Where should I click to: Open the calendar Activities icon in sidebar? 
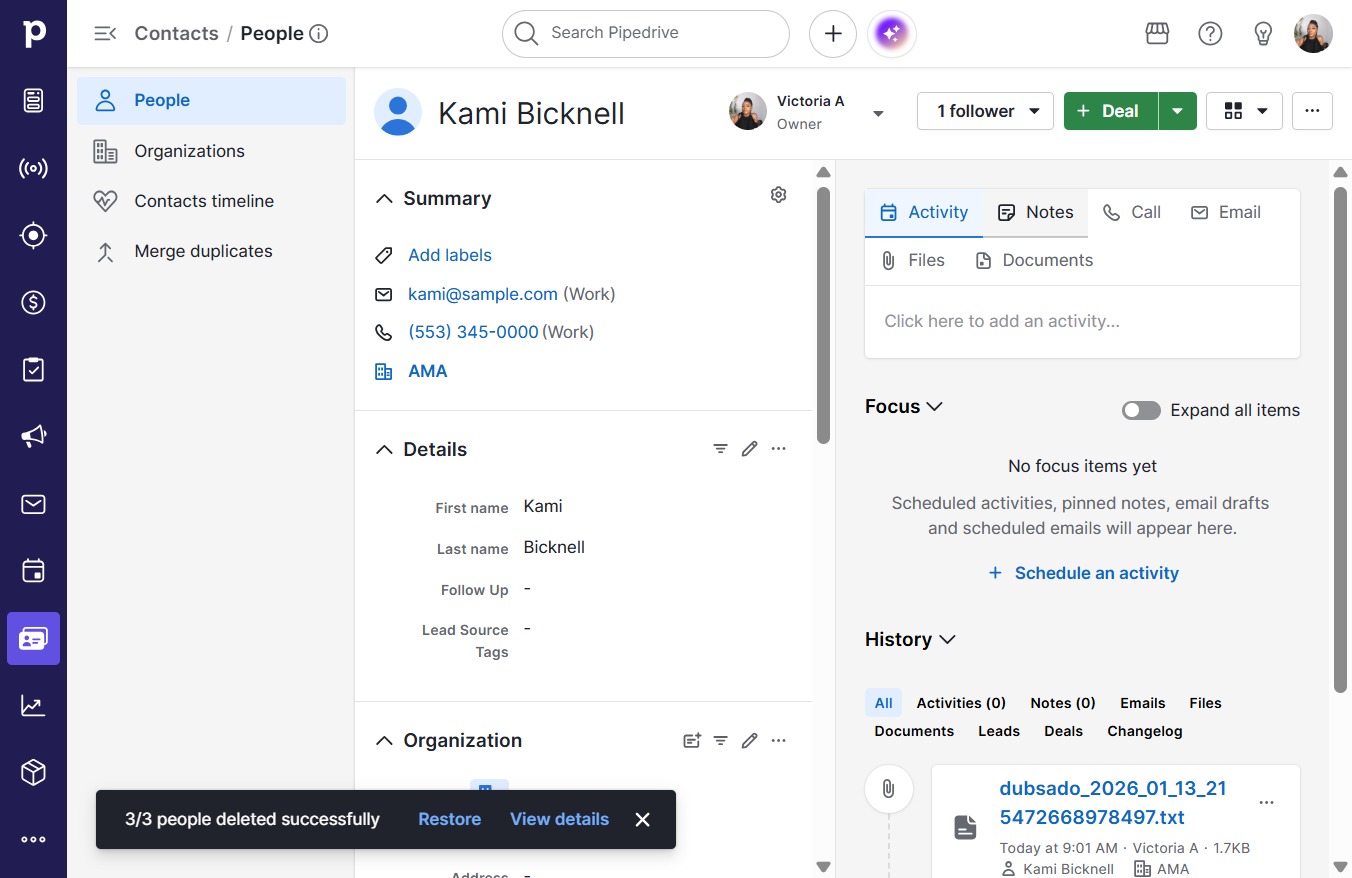[x=33, y=571]
